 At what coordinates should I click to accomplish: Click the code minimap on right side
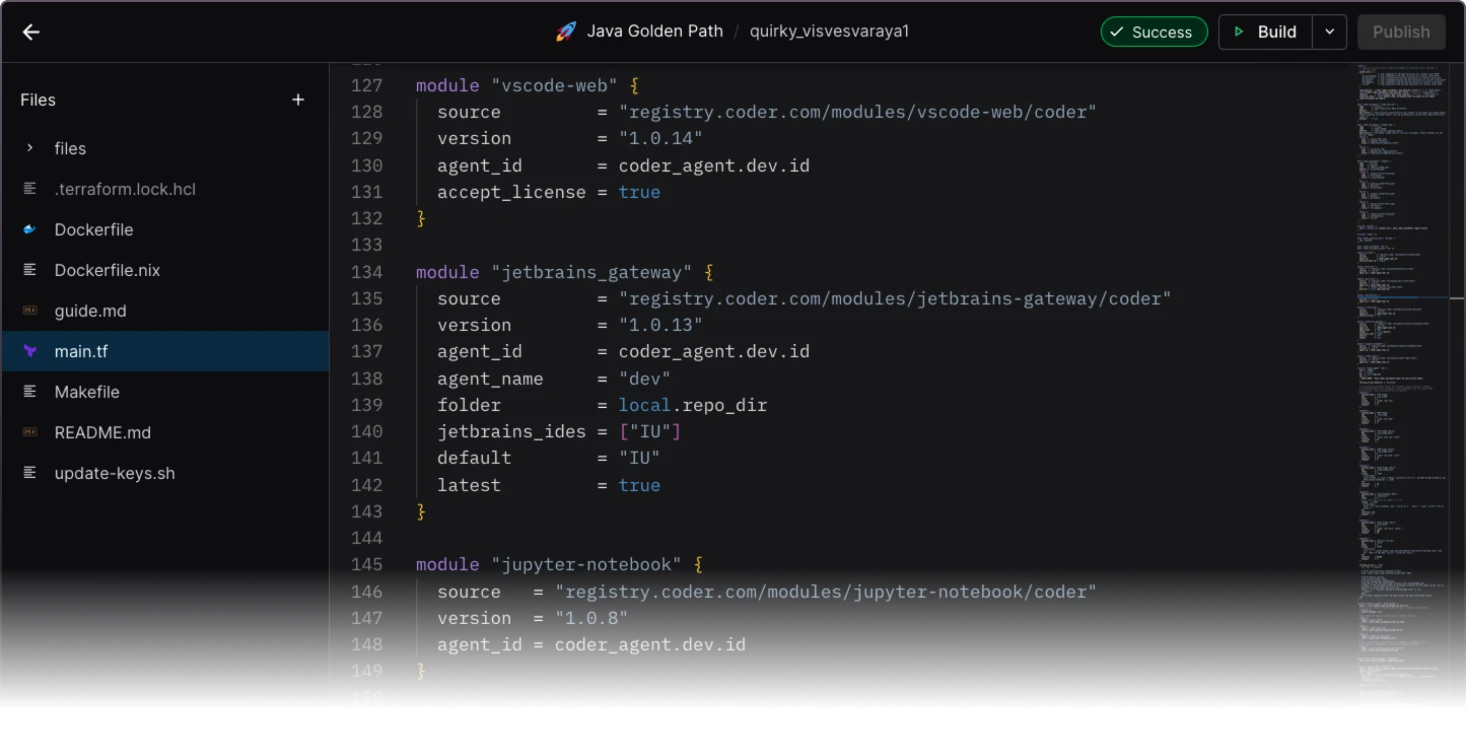[x=1402, y=380]
